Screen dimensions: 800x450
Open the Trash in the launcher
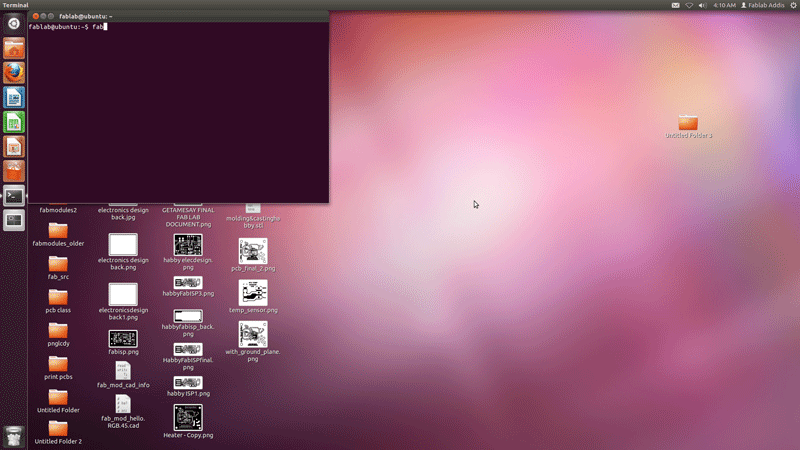click(x=14, y=437)
